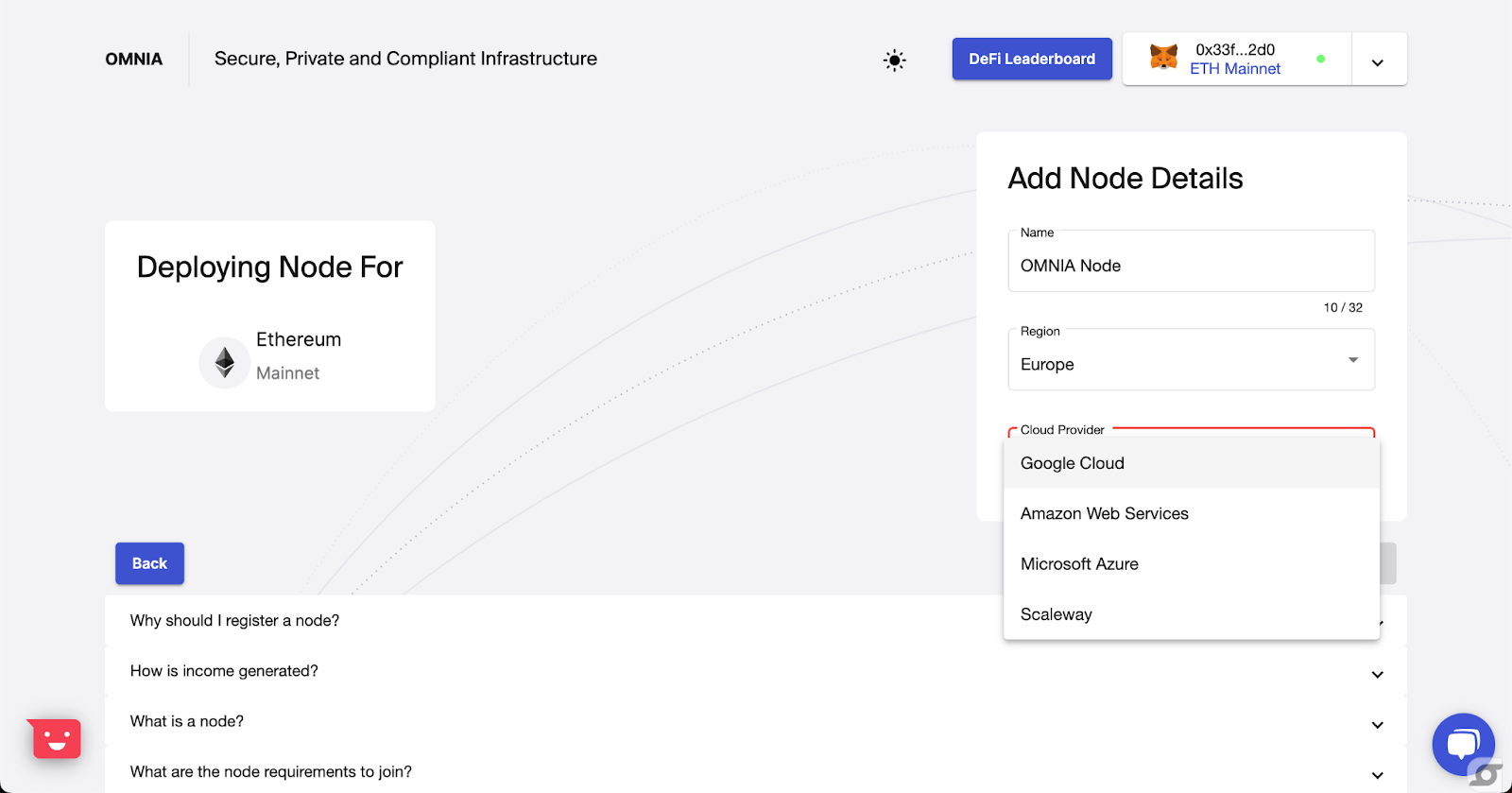The height and width of the screenshot is (793, 1512).
Task: Open the wallet account dropdown chevron
Action: (1378, 62)
